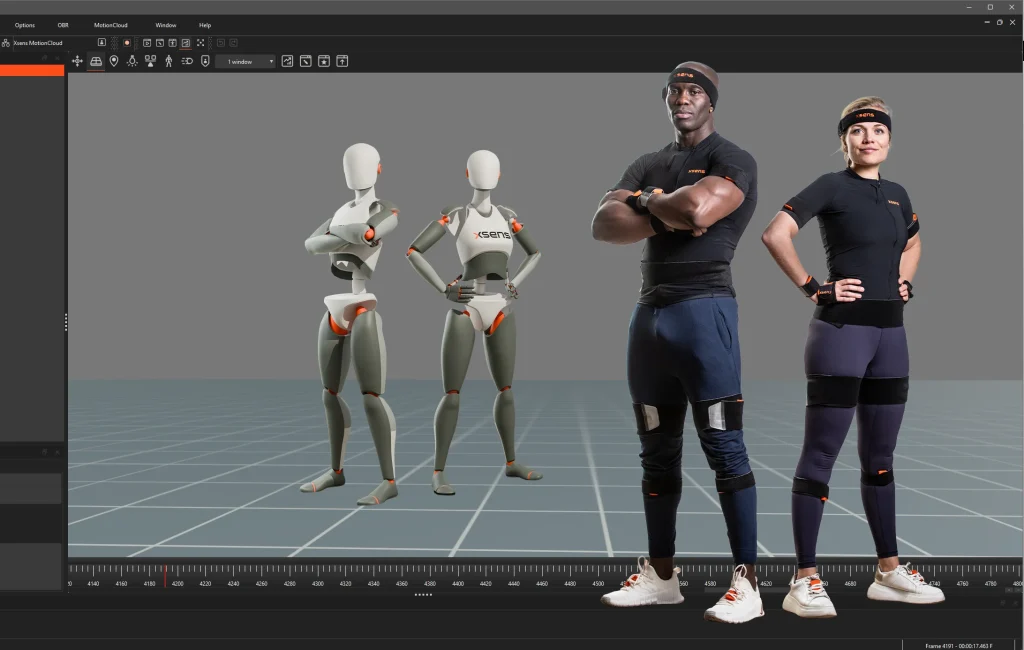Click the window person icon in top toolbar
This screenshot has width=1024, height=650.
[x=172, y=43]
